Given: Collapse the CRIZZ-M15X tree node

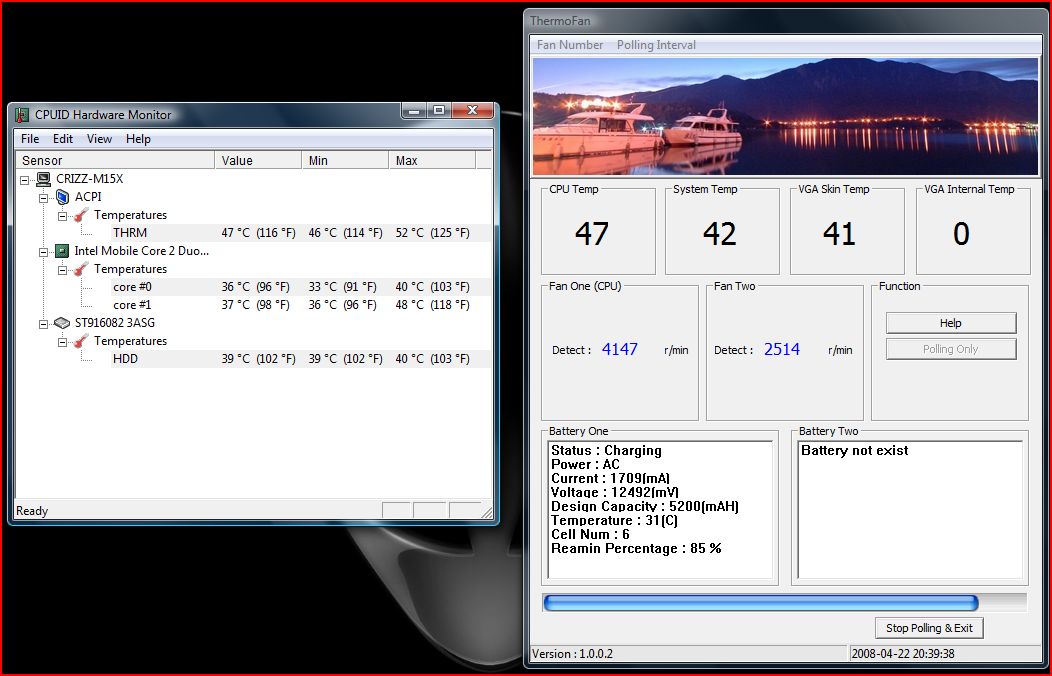Looking at the screenshot, I should [25, 180].
